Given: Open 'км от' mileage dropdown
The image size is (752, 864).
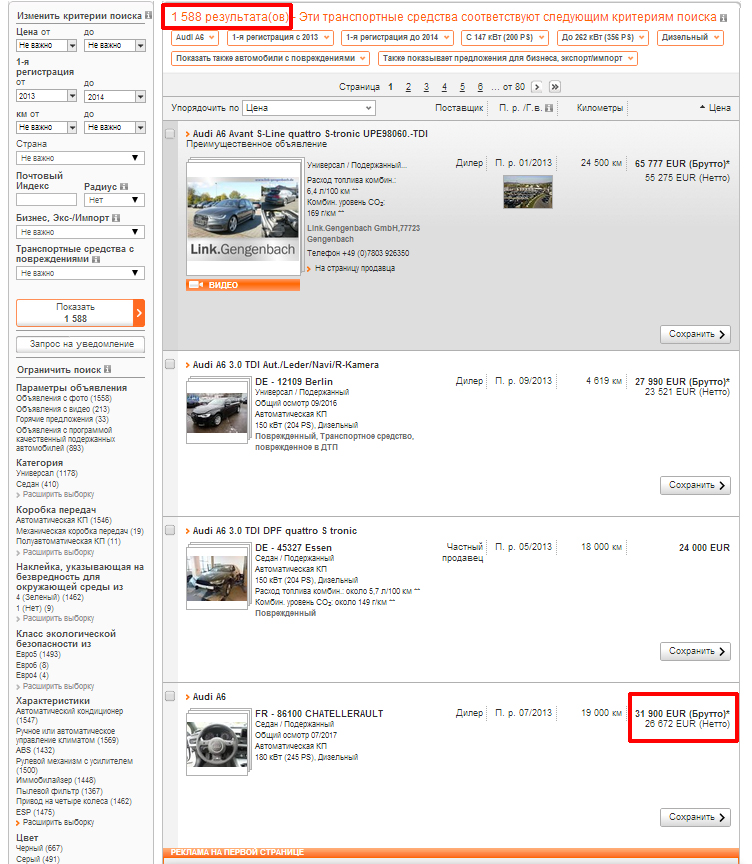Looking at the screenshot, I should [46, 127].
